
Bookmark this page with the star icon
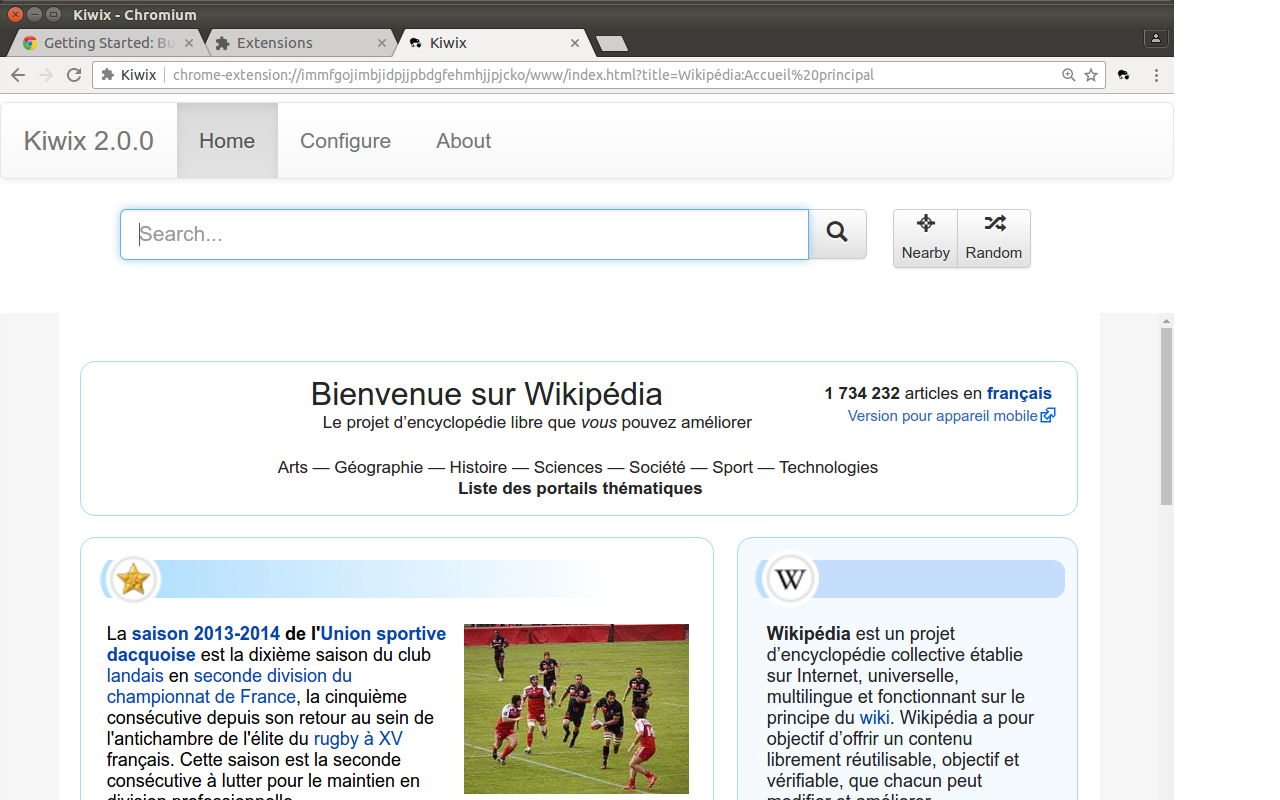1091,75
